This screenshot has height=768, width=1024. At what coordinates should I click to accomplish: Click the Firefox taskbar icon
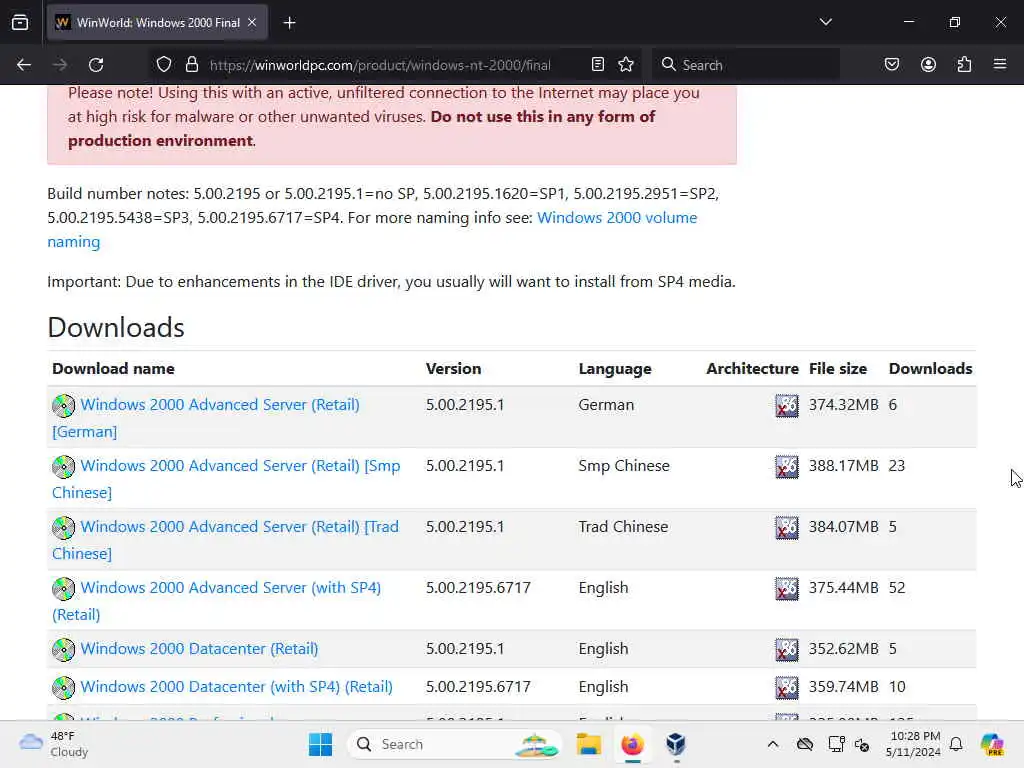pos(632,744)
